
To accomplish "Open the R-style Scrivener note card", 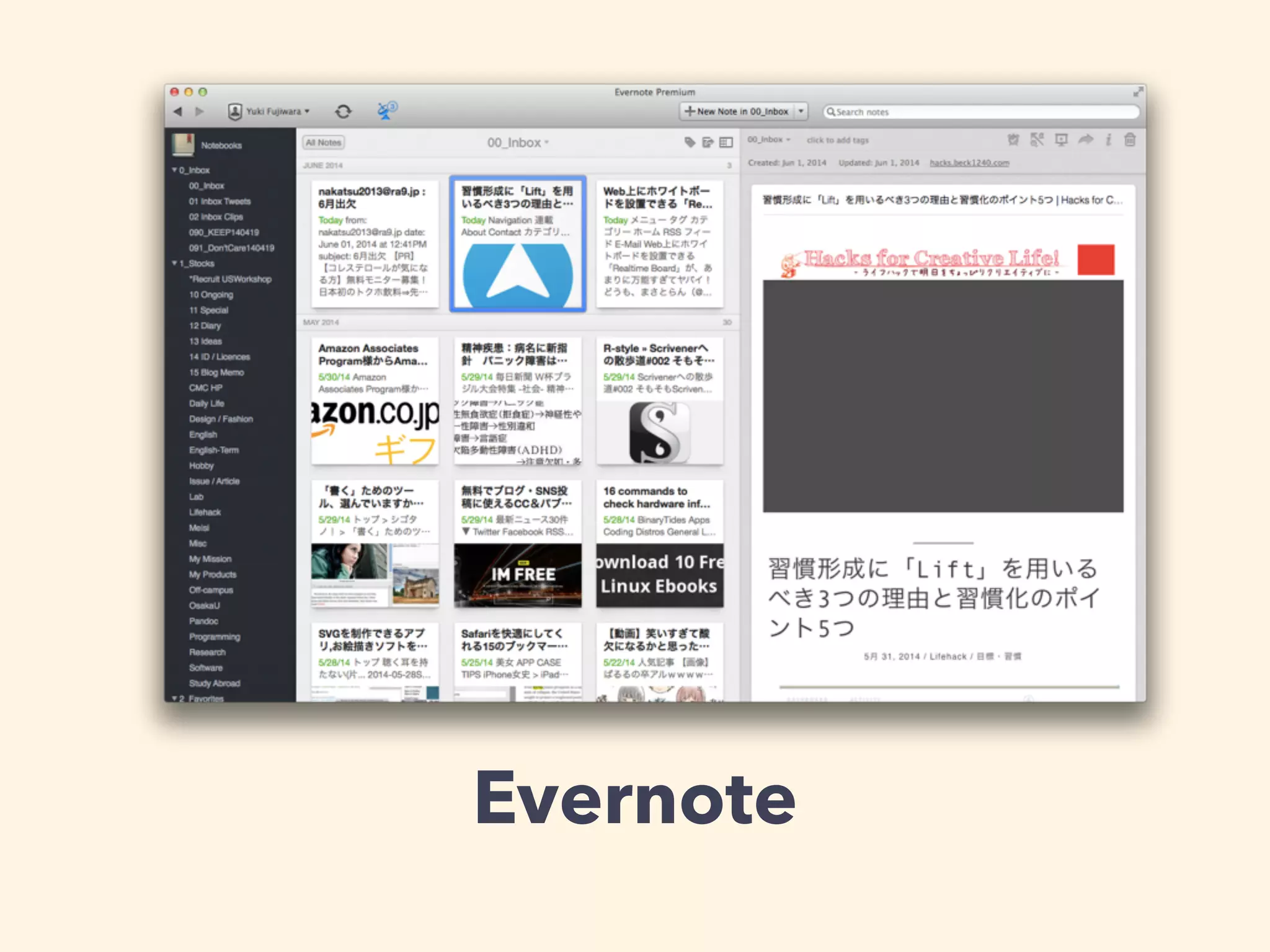I will pyautogui.click(x=660, y=401).
